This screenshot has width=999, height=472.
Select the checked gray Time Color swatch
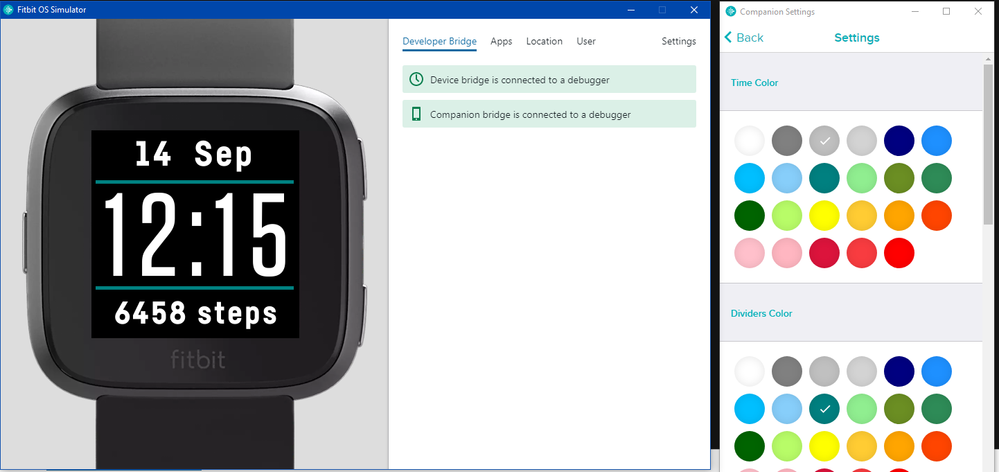pyautogui.click(x=824, y=141)
